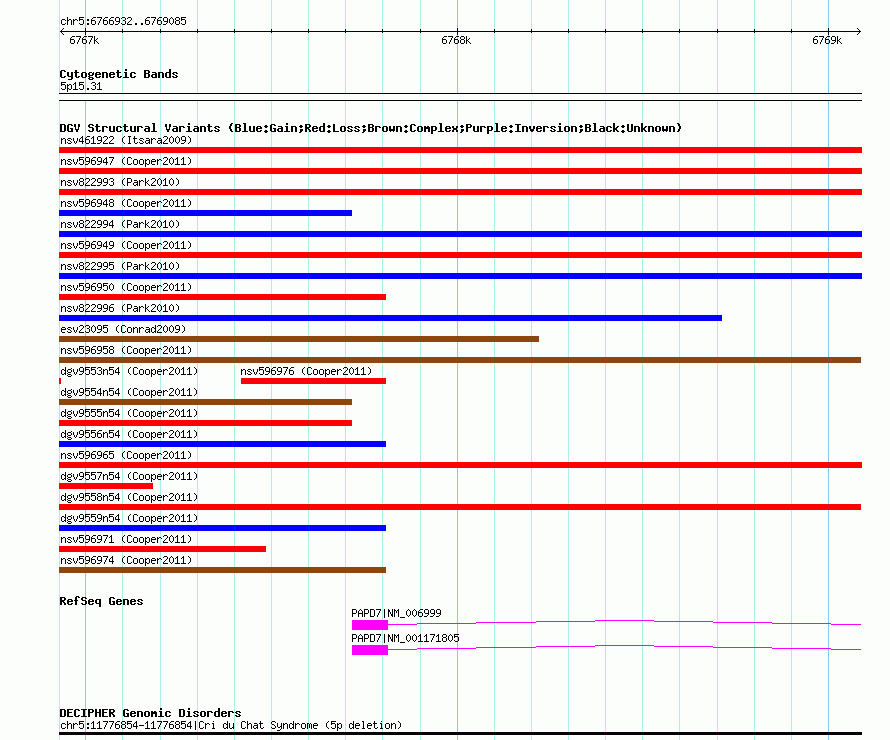Open the DECIPHER Genomic Disorders track title
890x740 pixels.
pyautogui.click(x=150, y=713)
